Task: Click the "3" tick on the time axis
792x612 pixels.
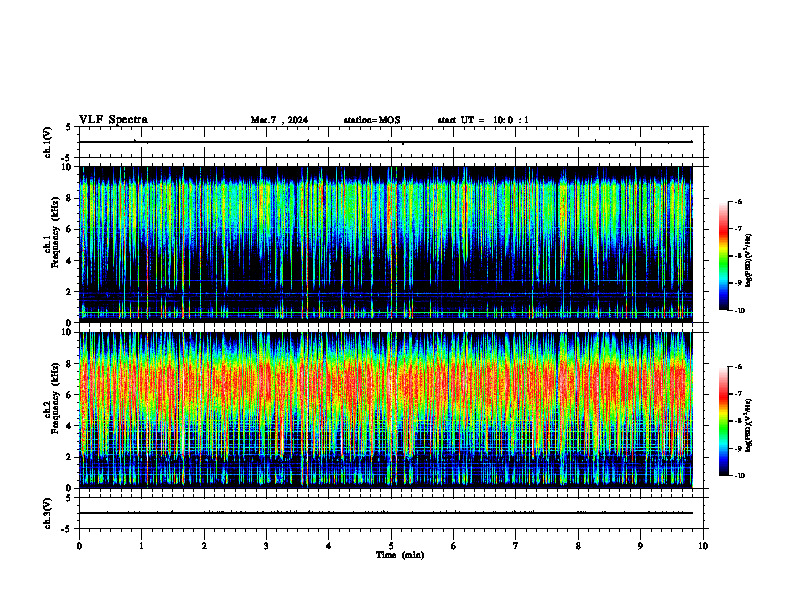Action: pyautogui.click(x=266, y=546)
